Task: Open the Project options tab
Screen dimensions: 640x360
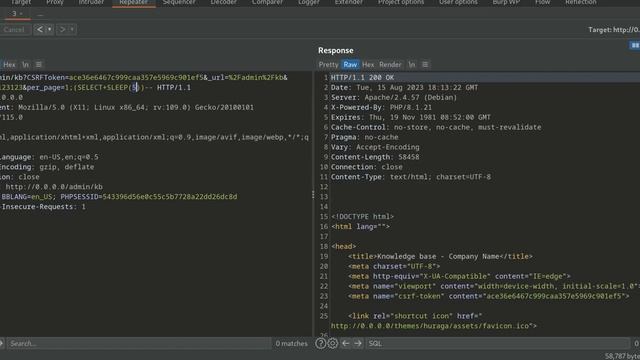Action: pos(401,2)
